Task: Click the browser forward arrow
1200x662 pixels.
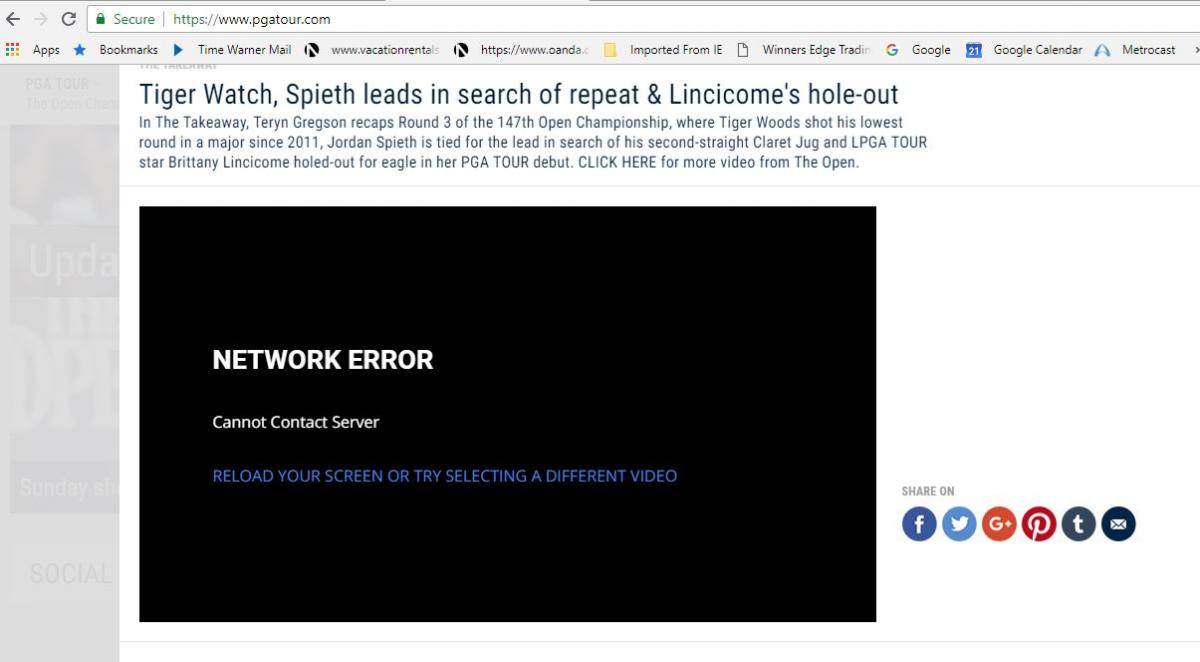Action: [41, 19]
